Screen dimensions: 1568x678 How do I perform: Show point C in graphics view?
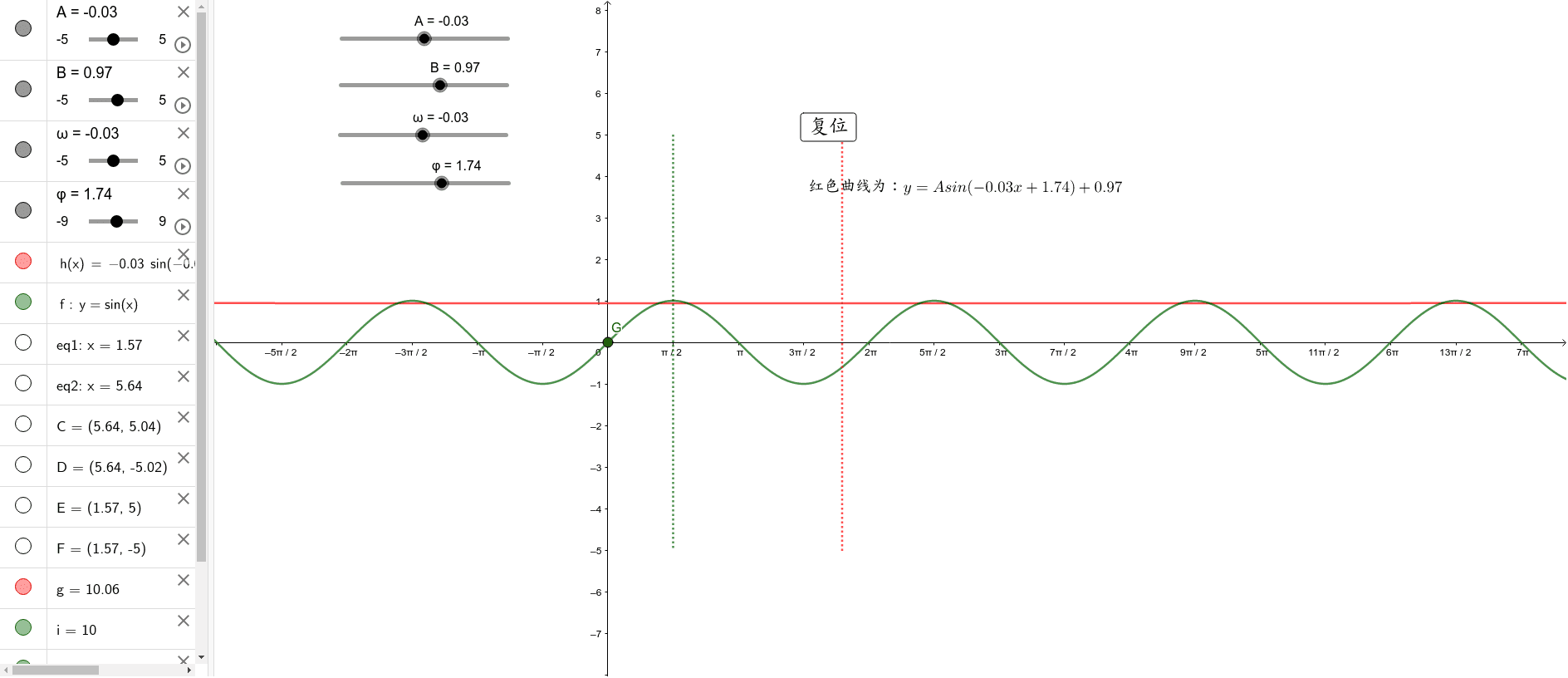pos(23,424)
